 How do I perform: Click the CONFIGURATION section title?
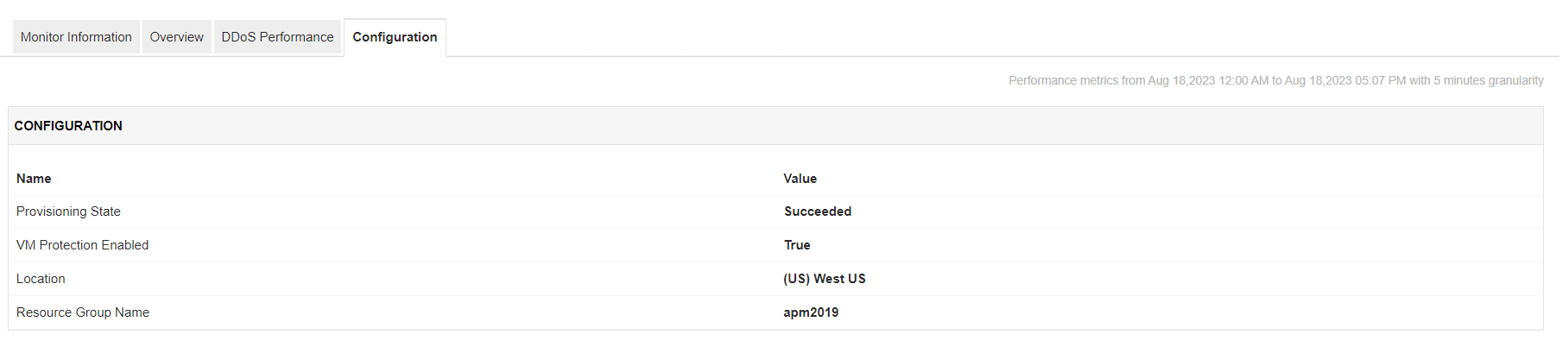tap(68, 126)
